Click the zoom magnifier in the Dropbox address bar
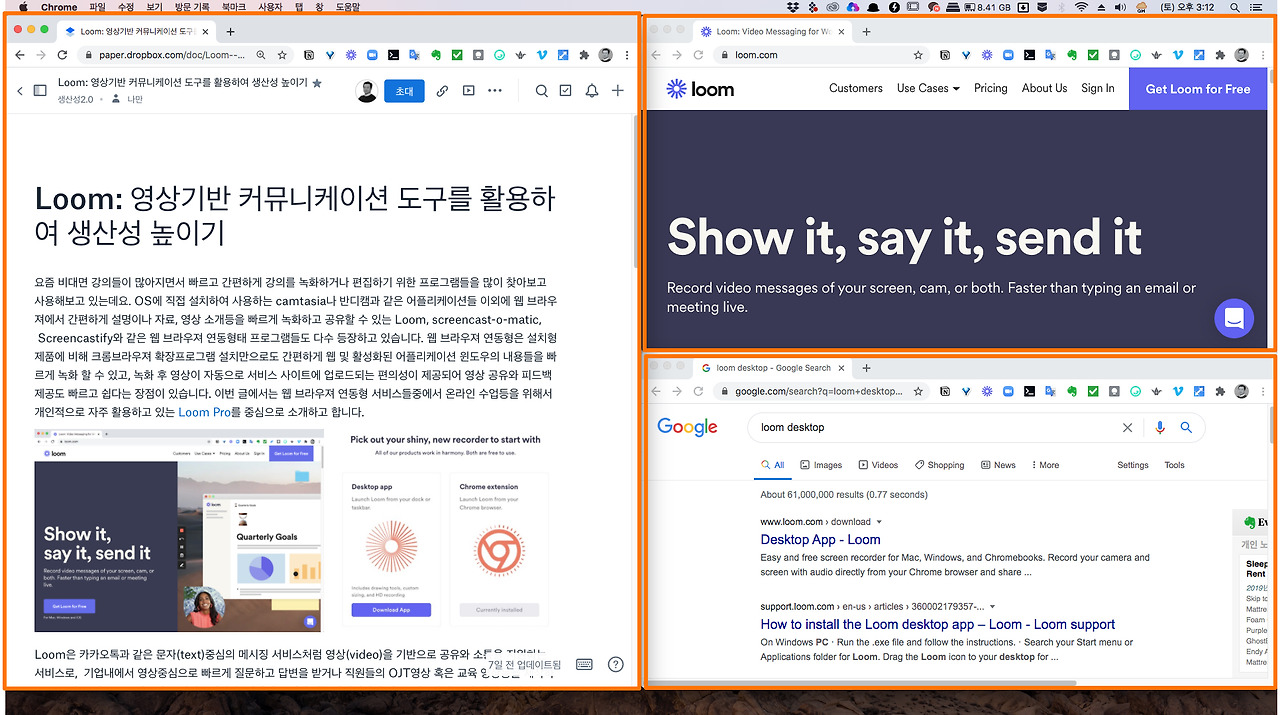The image size is (1280, 715). (x=261, y=55)
